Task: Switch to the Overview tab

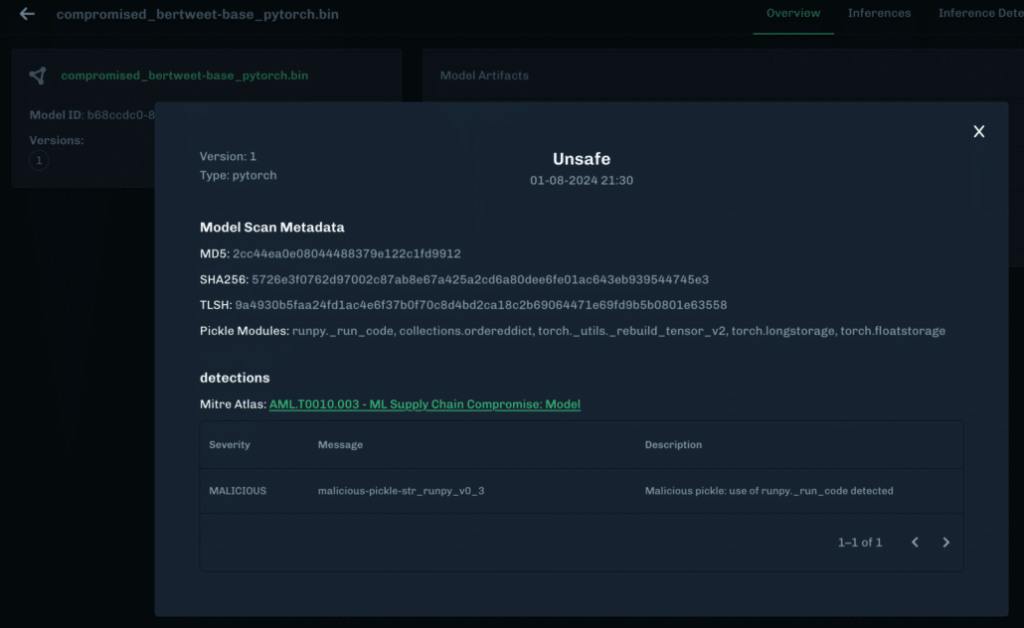Action: coord(793,14)
